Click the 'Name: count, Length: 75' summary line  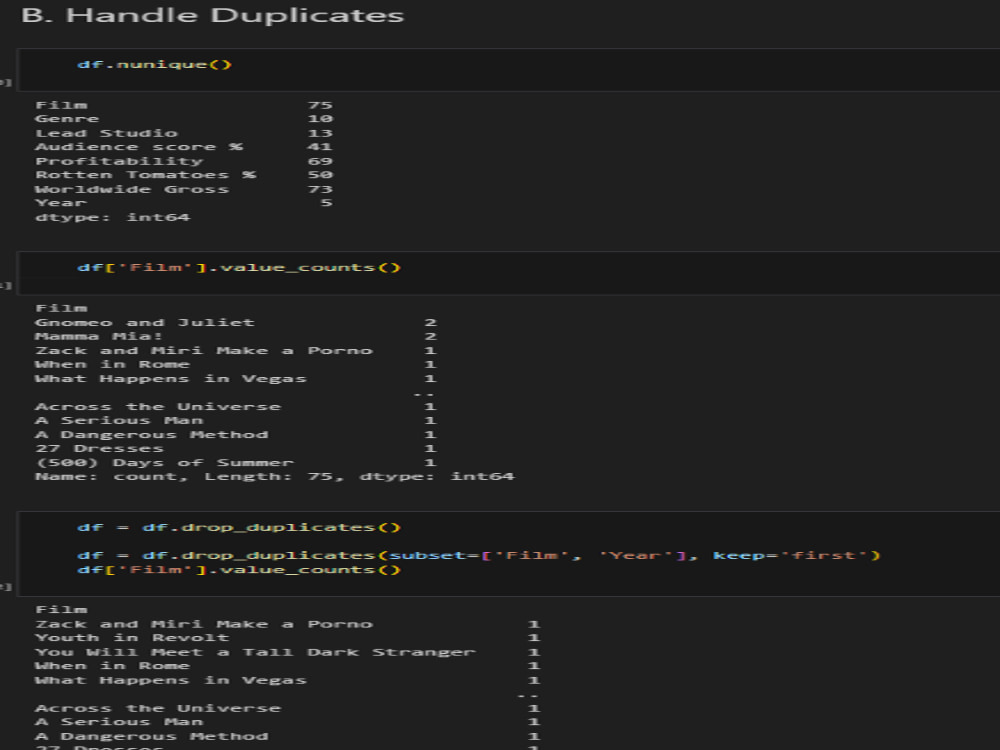[x=274, y=476]
